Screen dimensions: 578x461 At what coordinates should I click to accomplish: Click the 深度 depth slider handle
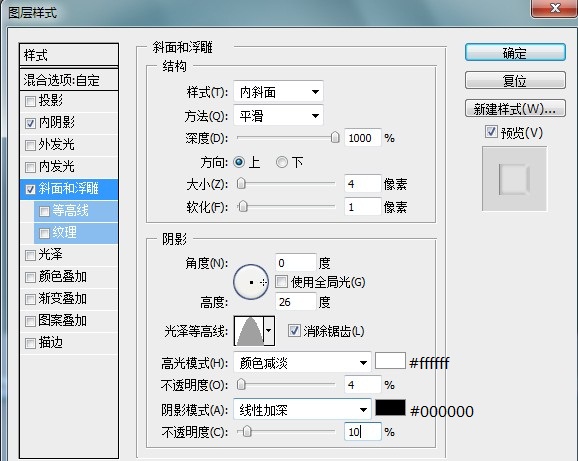pyautogui.click(x=335, y=137)
